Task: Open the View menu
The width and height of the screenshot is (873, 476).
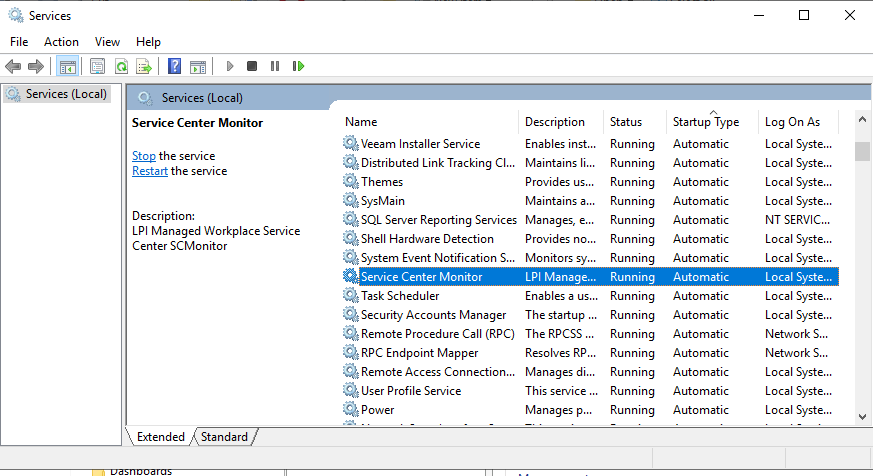Action: point(107,42)
